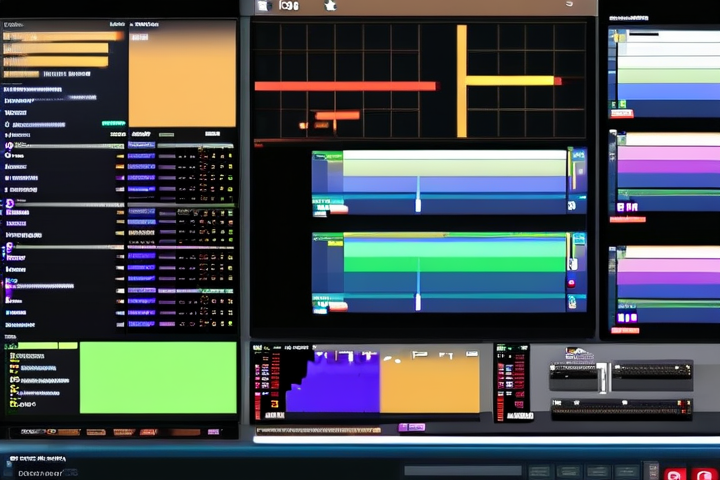Viewport: 720px width, 480px height.
Task: Click the white fader handle in the bottom-right mixer
Action: [x=603, y=378]
